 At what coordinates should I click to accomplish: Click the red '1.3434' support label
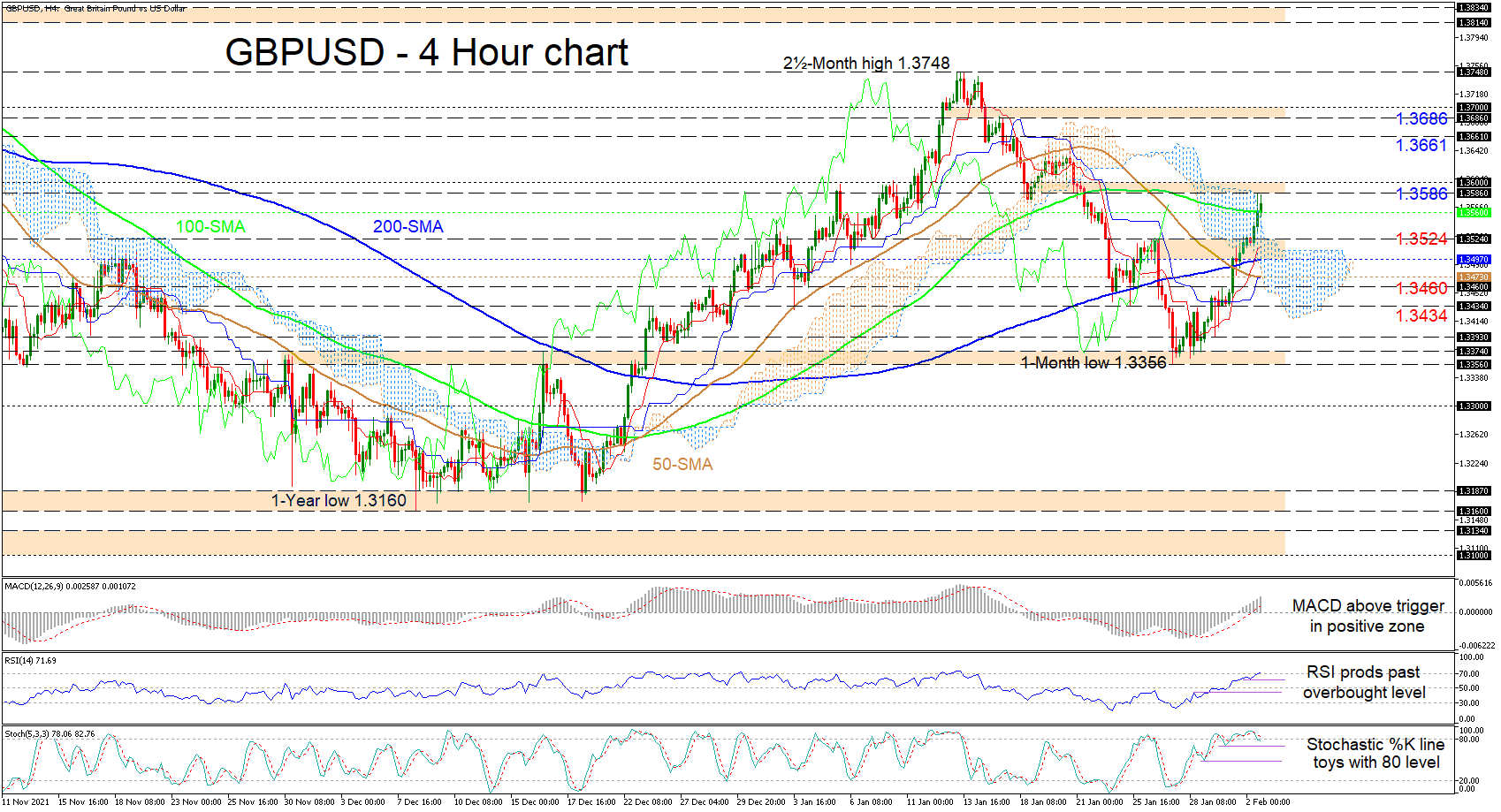(1421, 315)
